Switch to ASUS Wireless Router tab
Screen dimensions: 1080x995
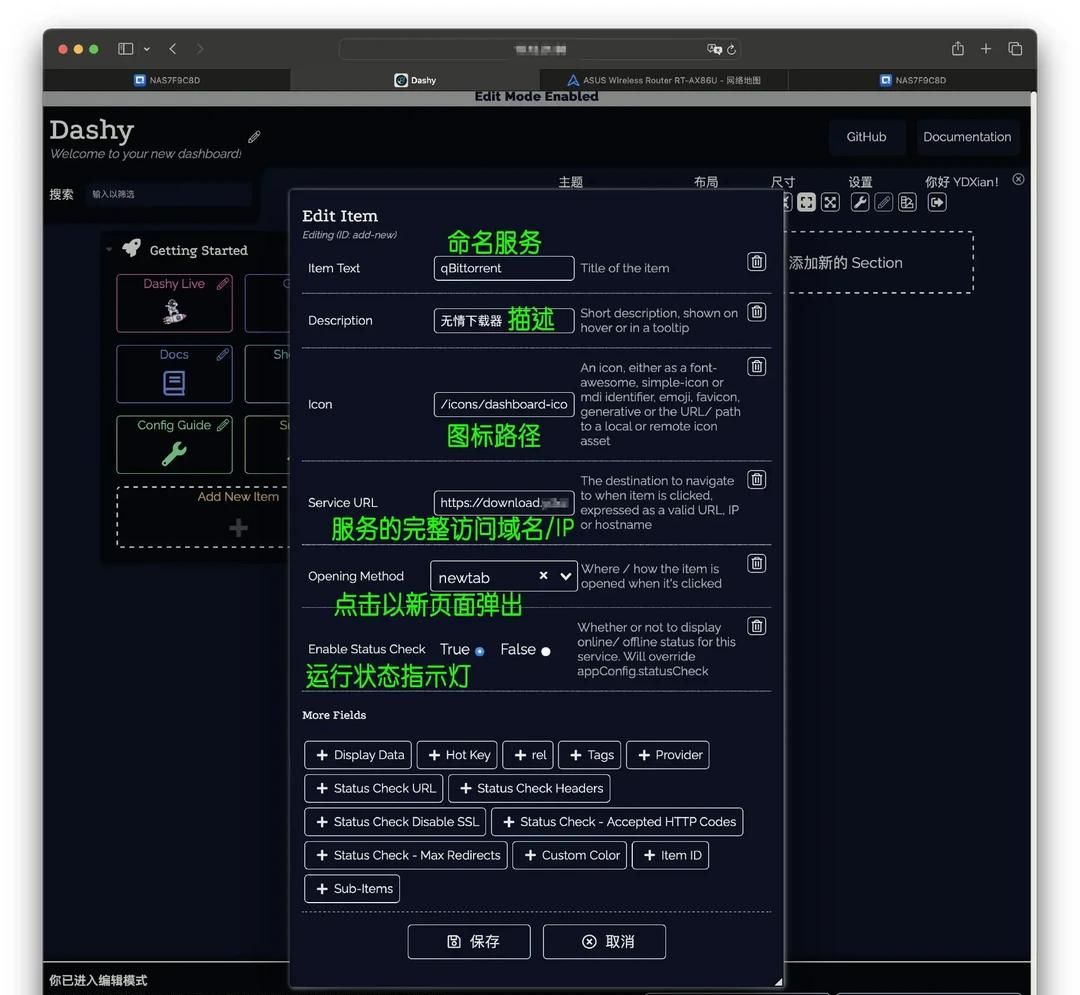tap(663, 80)
